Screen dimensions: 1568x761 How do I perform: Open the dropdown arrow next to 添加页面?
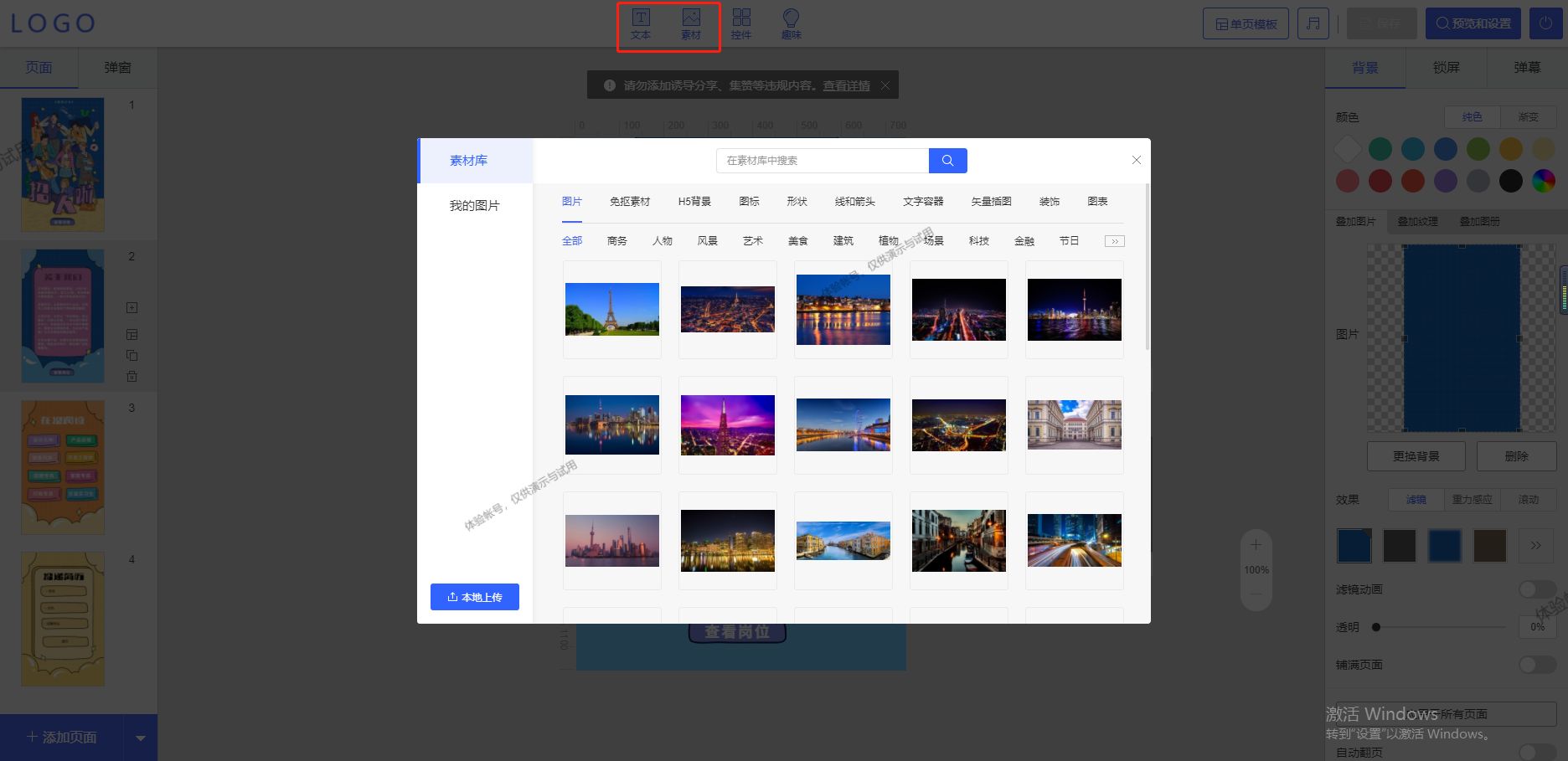141,738
